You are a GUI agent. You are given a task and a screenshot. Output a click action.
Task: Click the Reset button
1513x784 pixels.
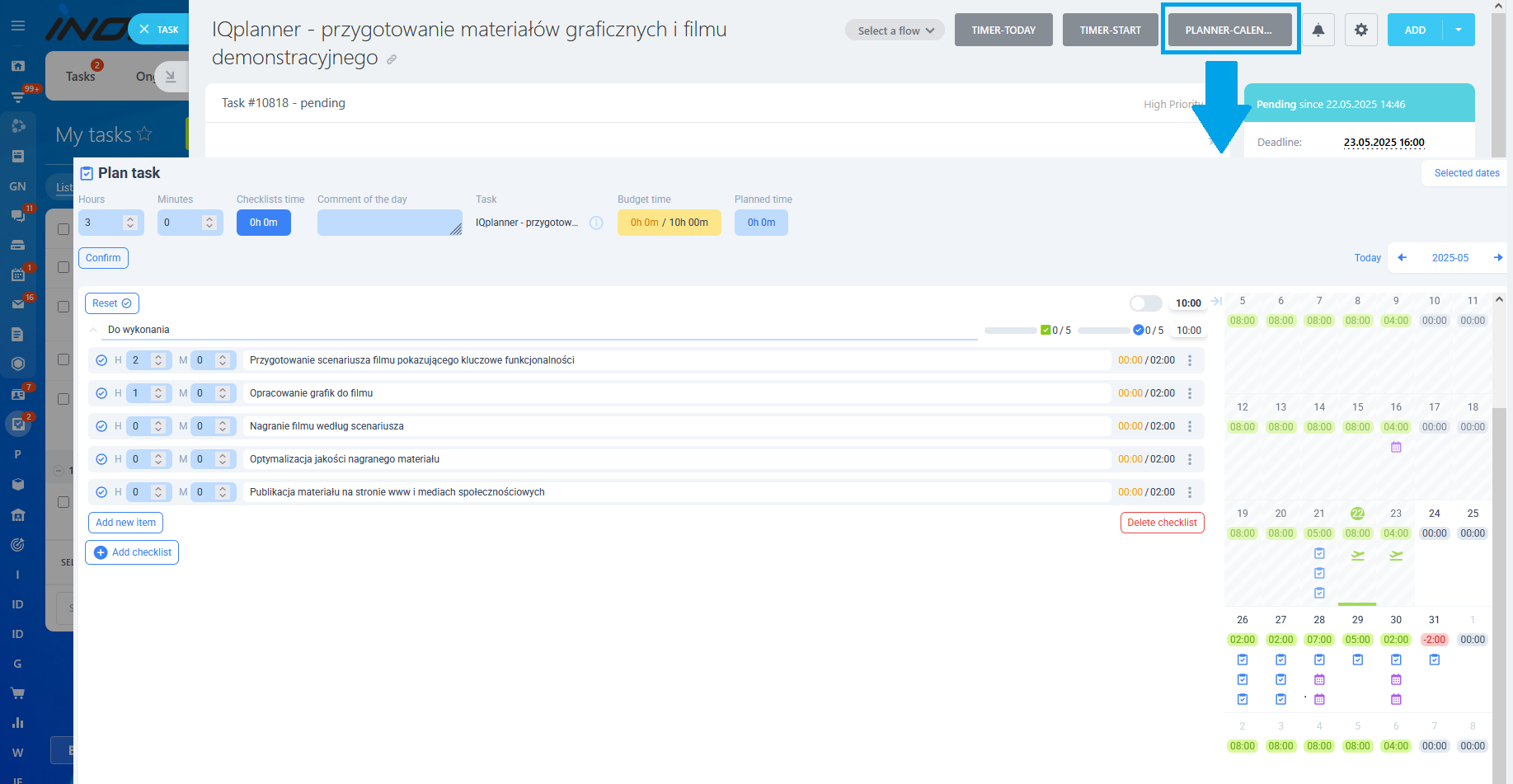(112, 303)
